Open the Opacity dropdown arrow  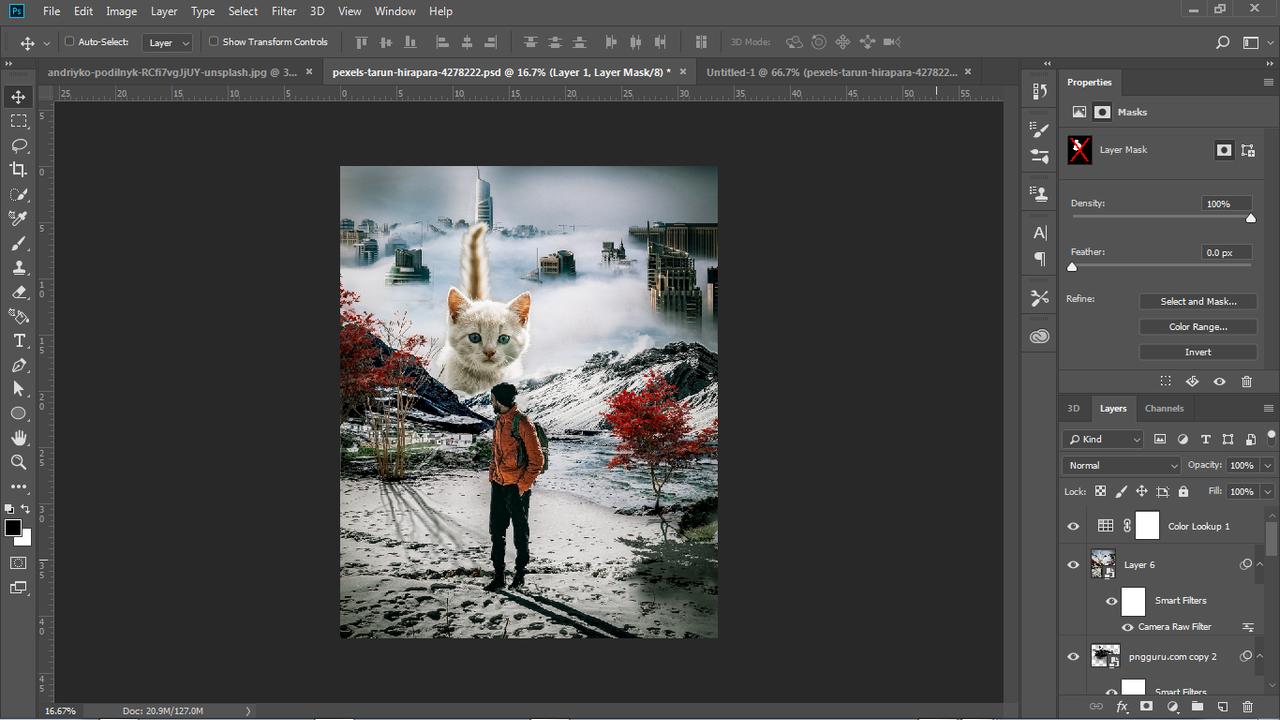1268,465
